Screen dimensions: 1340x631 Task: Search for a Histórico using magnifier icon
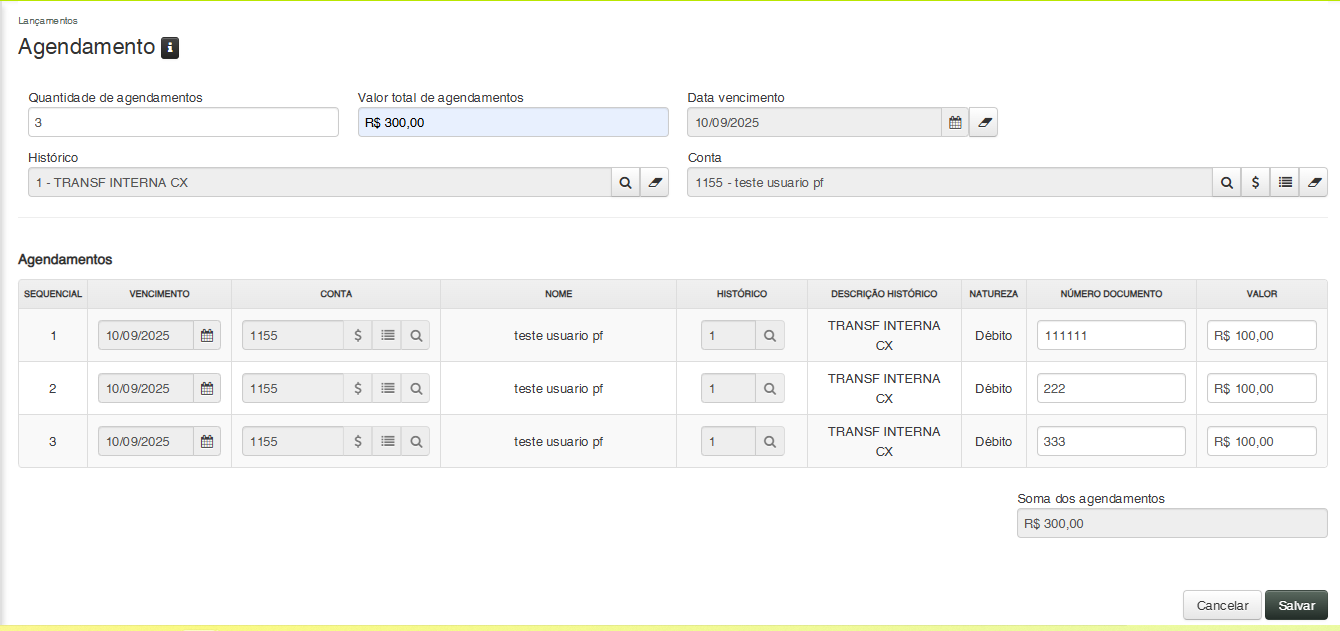pyautogui.click(x=625, y=183)
